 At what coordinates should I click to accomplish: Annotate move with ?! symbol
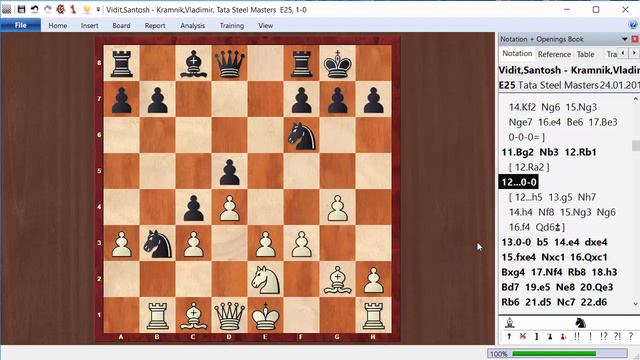point(617,336)
